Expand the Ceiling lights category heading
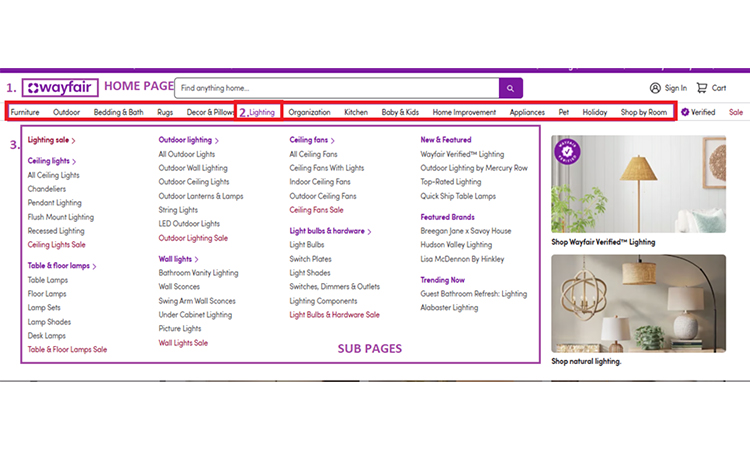 [x=52, y=161]
